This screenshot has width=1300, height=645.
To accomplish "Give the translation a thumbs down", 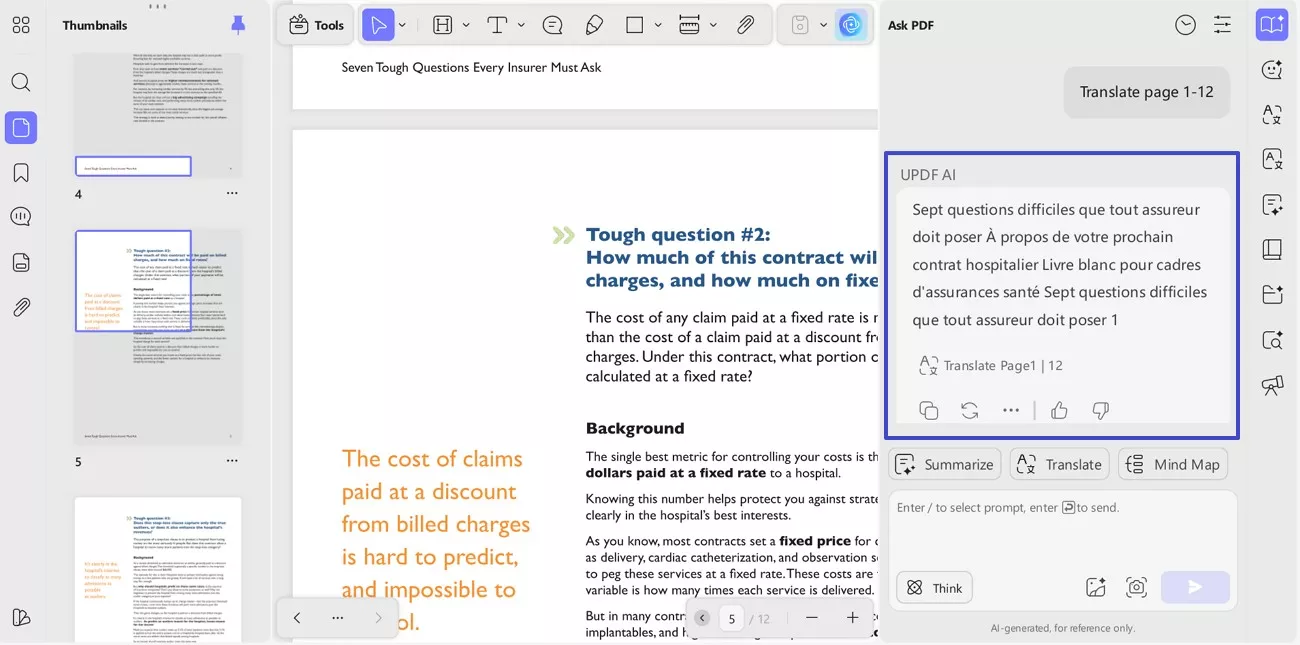I will (x=1100, y=410).
